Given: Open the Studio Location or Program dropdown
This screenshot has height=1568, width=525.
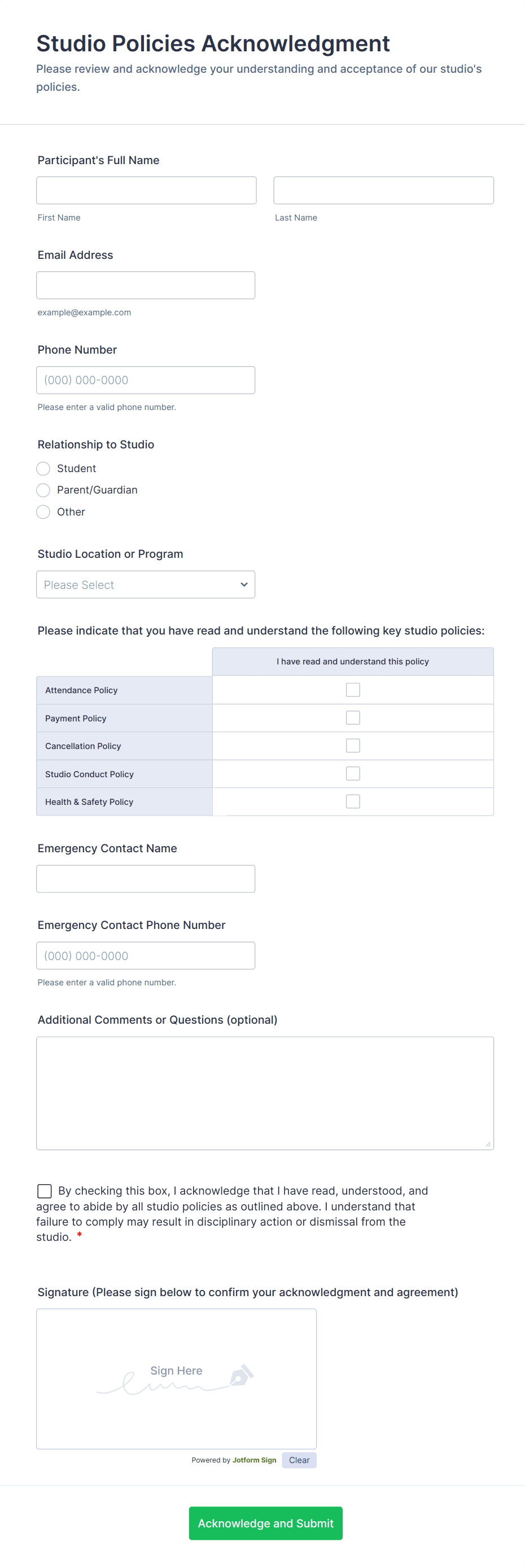Looking at the screenshot, I should pyautogui.click(x=146, y=584).
